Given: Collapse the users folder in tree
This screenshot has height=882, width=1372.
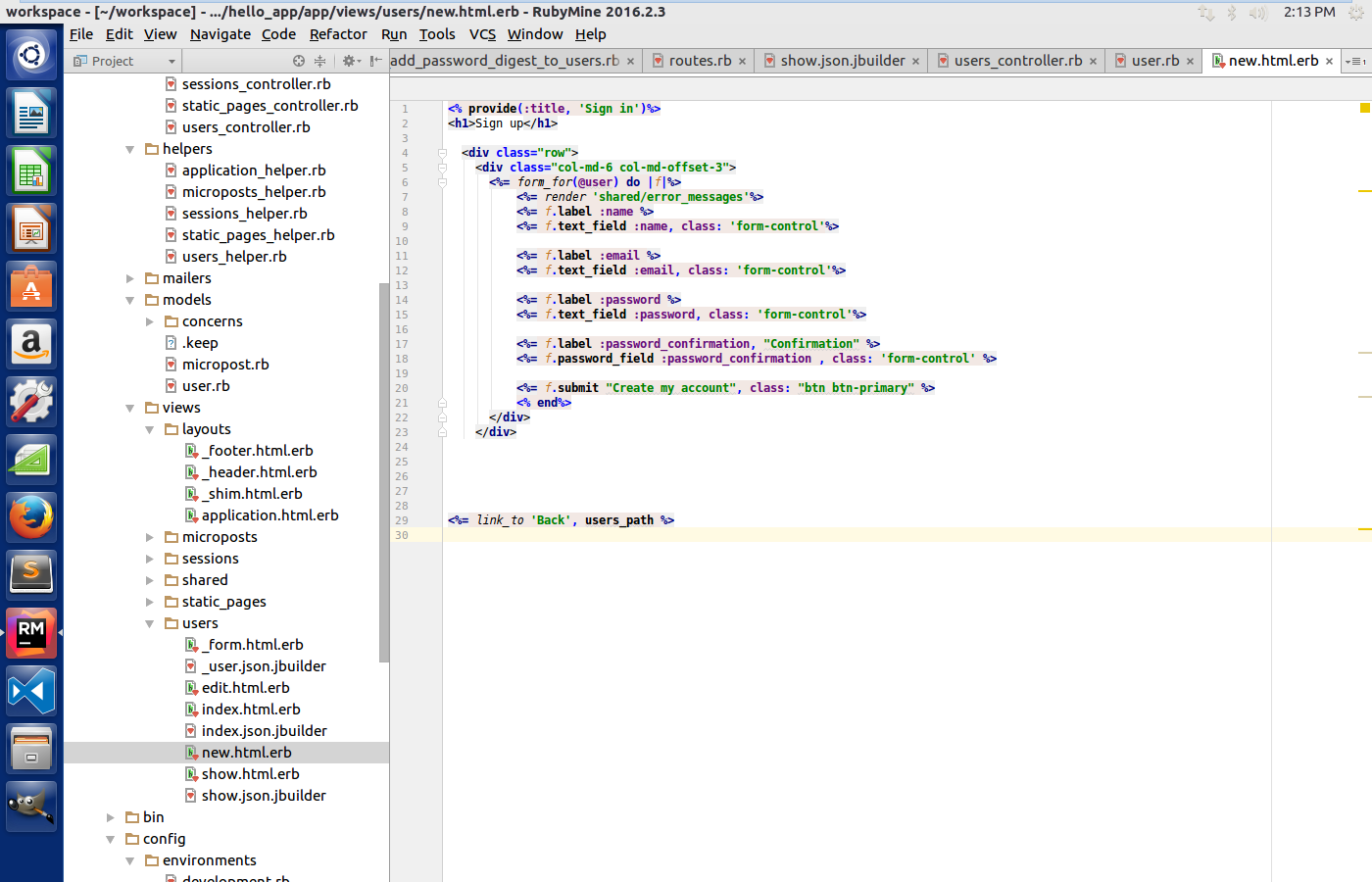Looking at the screenshot, I should click(x=149, y=624).
